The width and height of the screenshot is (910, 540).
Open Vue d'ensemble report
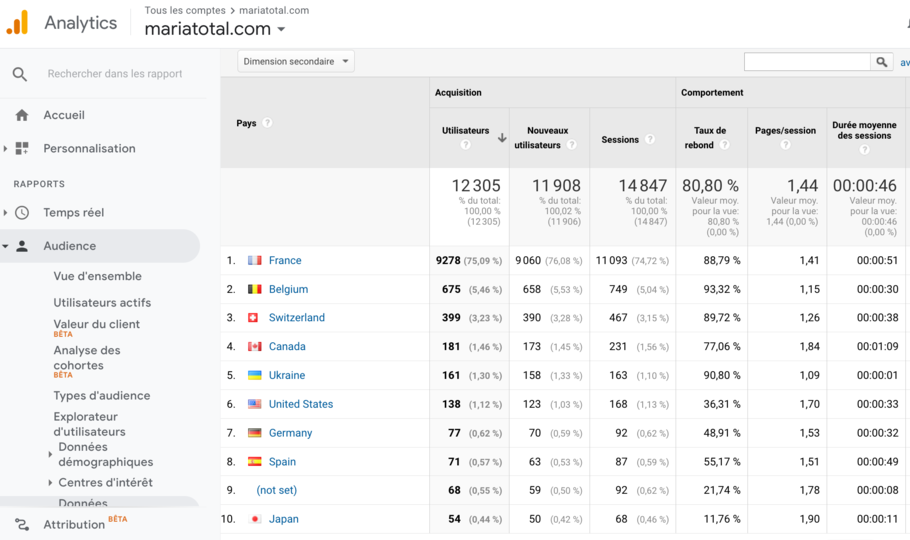click(x=97, y=276)
